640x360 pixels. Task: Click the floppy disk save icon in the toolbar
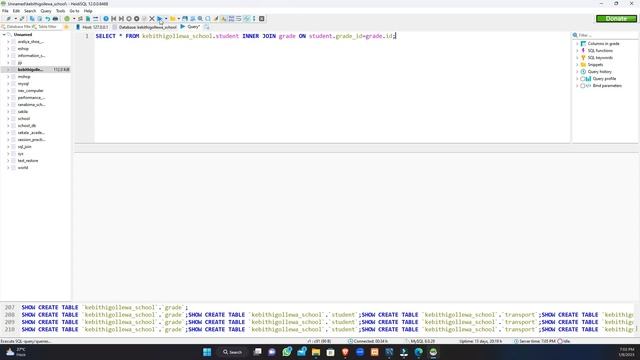pyautogui.click(x=185, y=19)
